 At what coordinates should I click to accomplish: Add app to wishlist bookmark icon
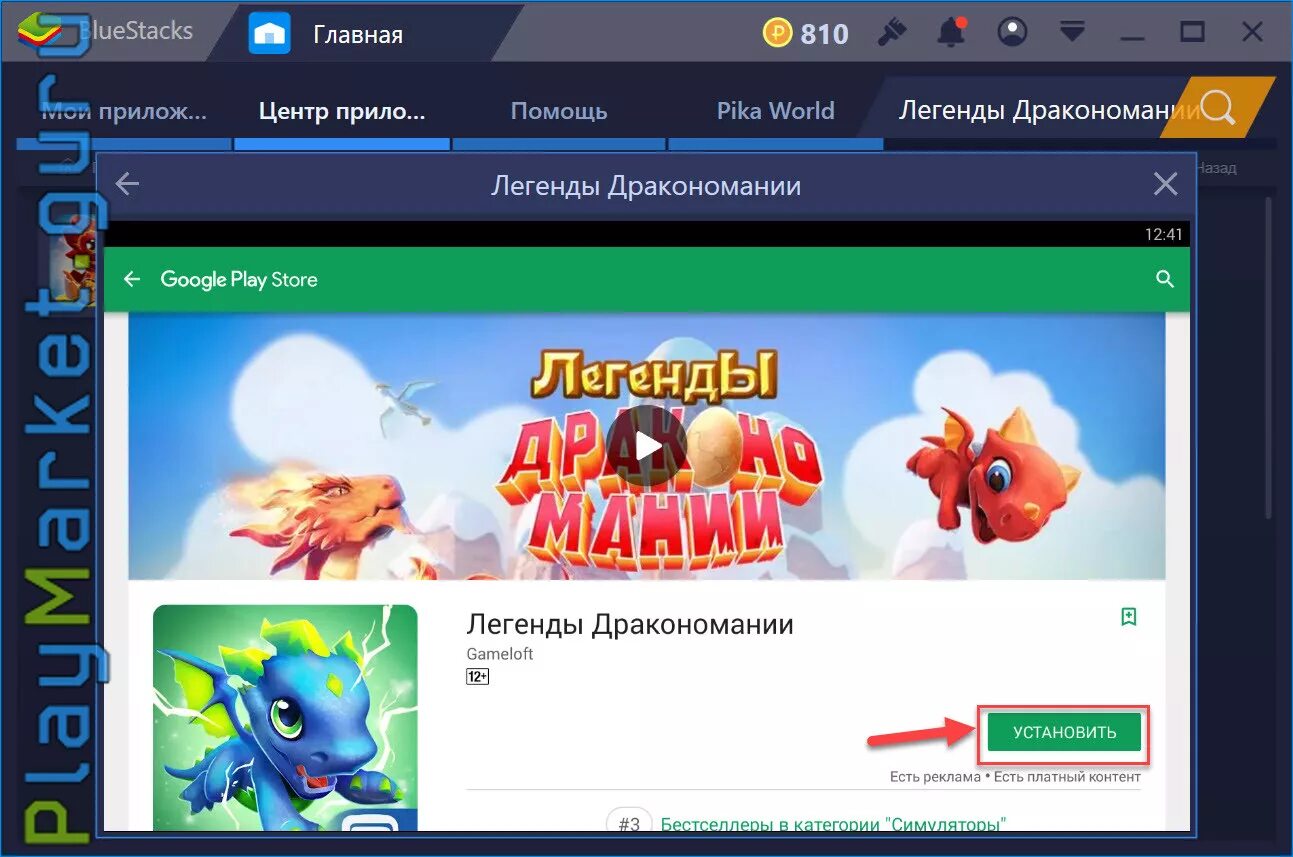point(1129,617)
